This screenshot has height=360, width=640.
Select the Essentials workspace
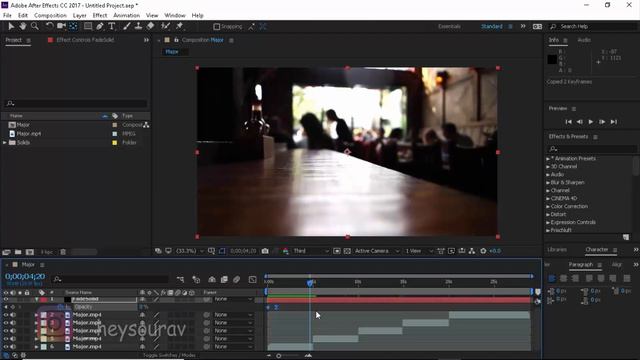pos(449,27)
